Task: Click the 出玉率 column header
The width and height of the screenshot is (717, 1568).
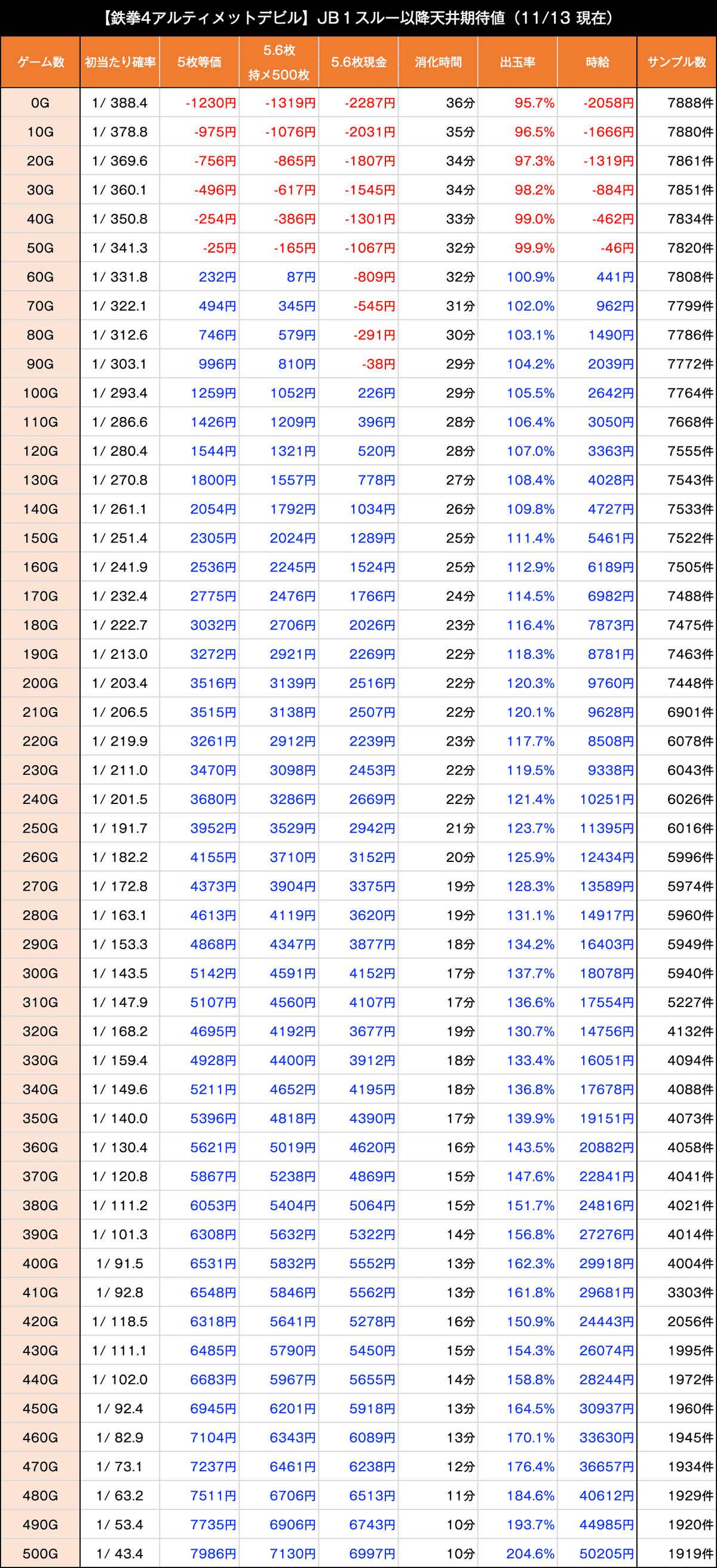Action: pyautogui.click(x=517, y=62)
